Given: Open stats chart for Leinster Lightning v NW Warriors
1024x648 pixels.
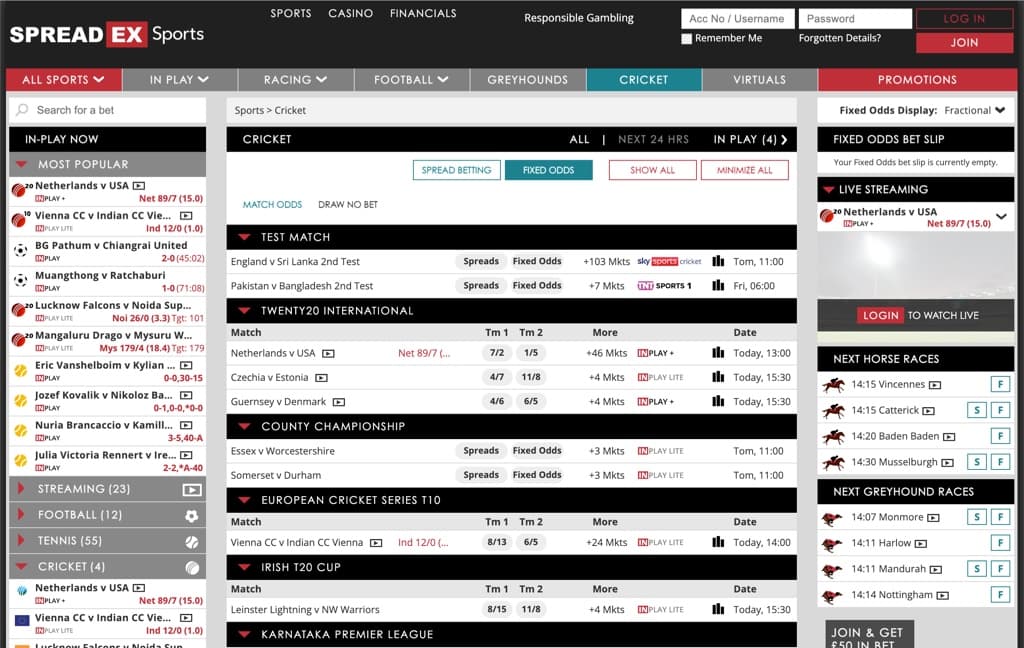Looking at the screenshot, I should tap(718, 609).
